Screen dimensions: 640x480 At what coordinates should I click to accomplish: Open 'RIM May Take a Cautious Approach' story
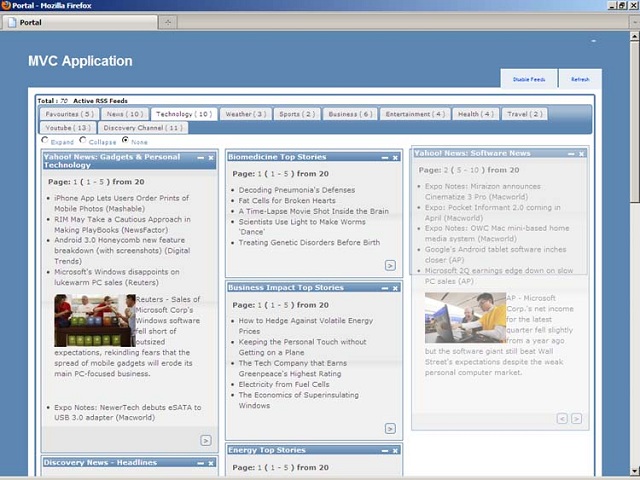pyautogui.click(x=122, y=224)
